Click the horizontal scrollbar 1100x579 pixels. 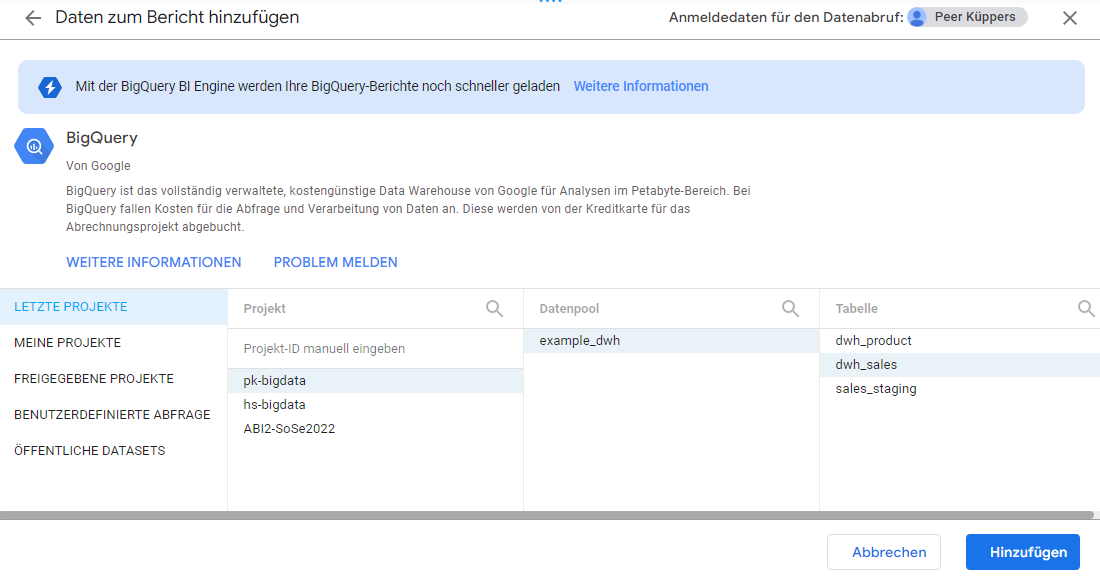point(546,515)
